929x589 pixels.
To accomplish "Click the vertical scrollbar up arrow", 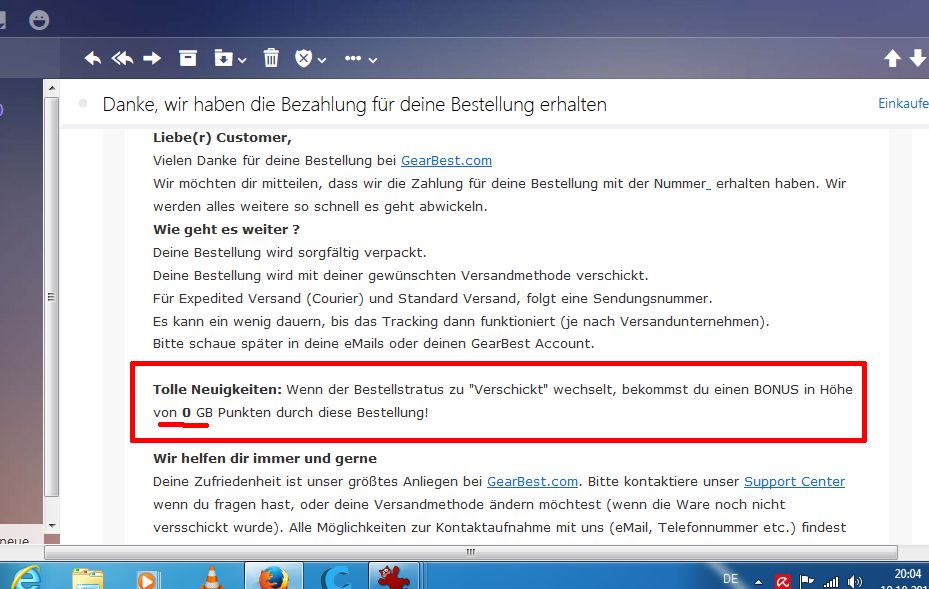I will point(52,88).
